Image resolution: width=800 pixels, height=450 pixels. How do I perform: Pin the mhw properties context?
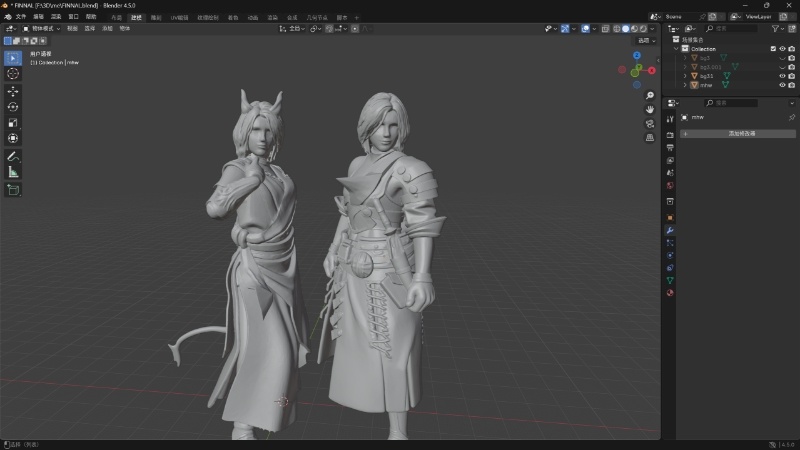pos(791,117)
